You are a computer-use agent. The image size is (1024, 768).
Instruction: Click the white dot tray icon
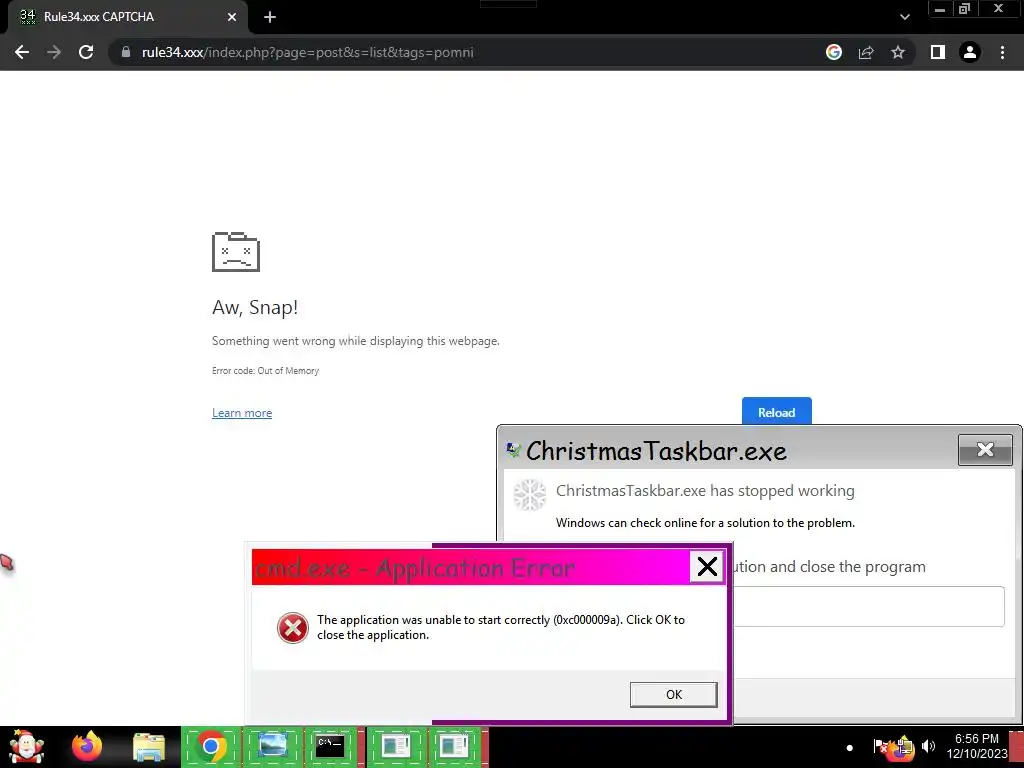click(x=850, y=748)
